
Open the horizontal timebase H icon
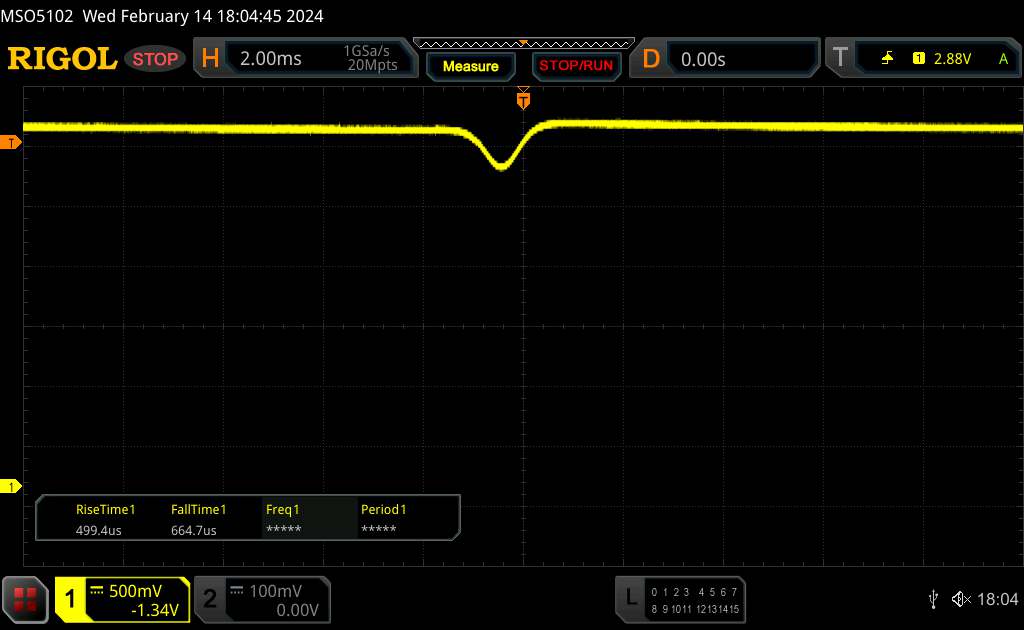[x=210, y=58]
